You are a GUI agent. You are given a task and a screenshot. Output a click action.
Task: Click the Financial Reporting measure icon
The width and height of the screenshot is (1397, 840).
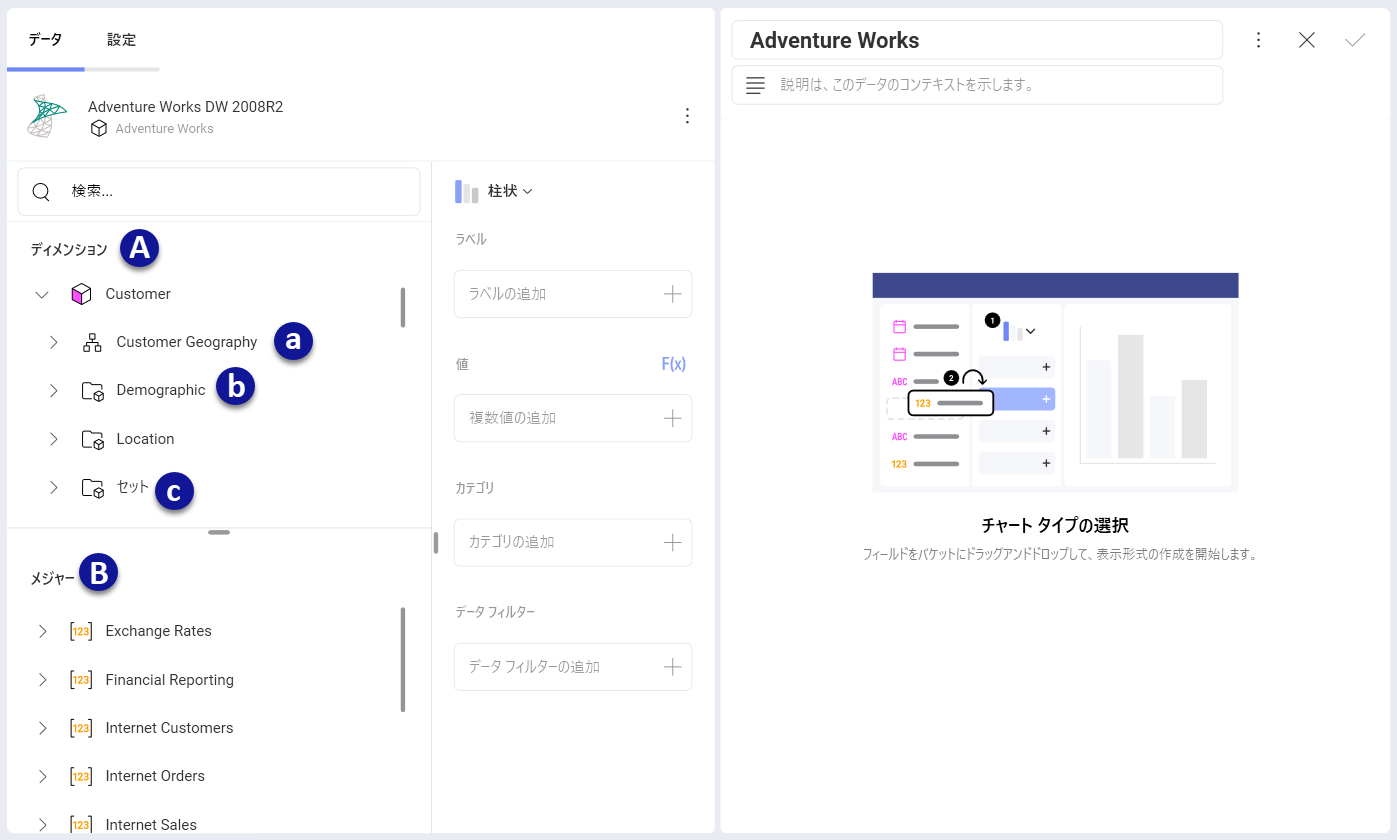click(82, 680)
